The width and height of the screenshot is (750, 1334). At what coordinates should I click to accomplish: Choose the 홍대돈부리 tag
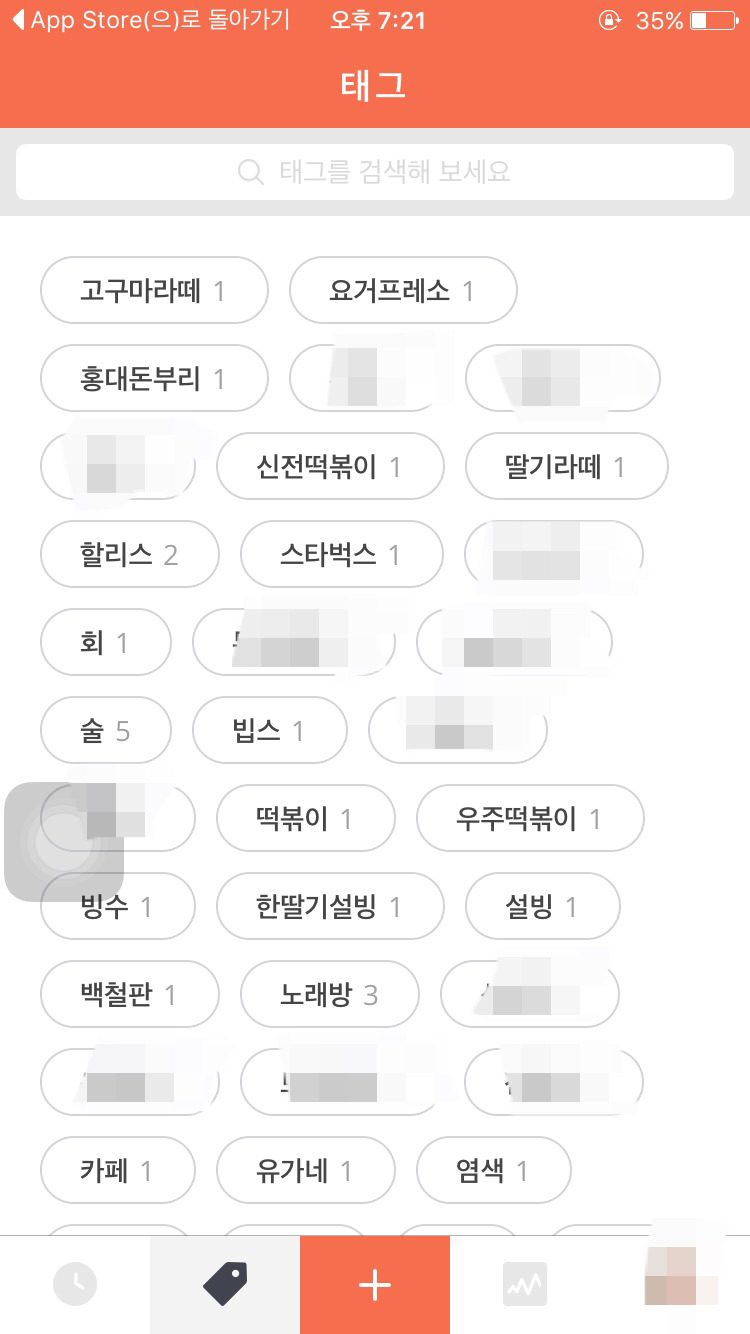(154, 379)
